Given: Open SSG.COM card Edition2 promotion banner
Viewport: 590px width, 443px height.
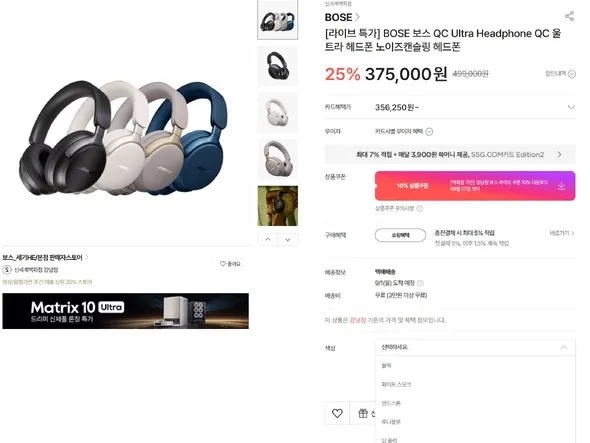Looking at the screenshot, I should tap(450, 155).
